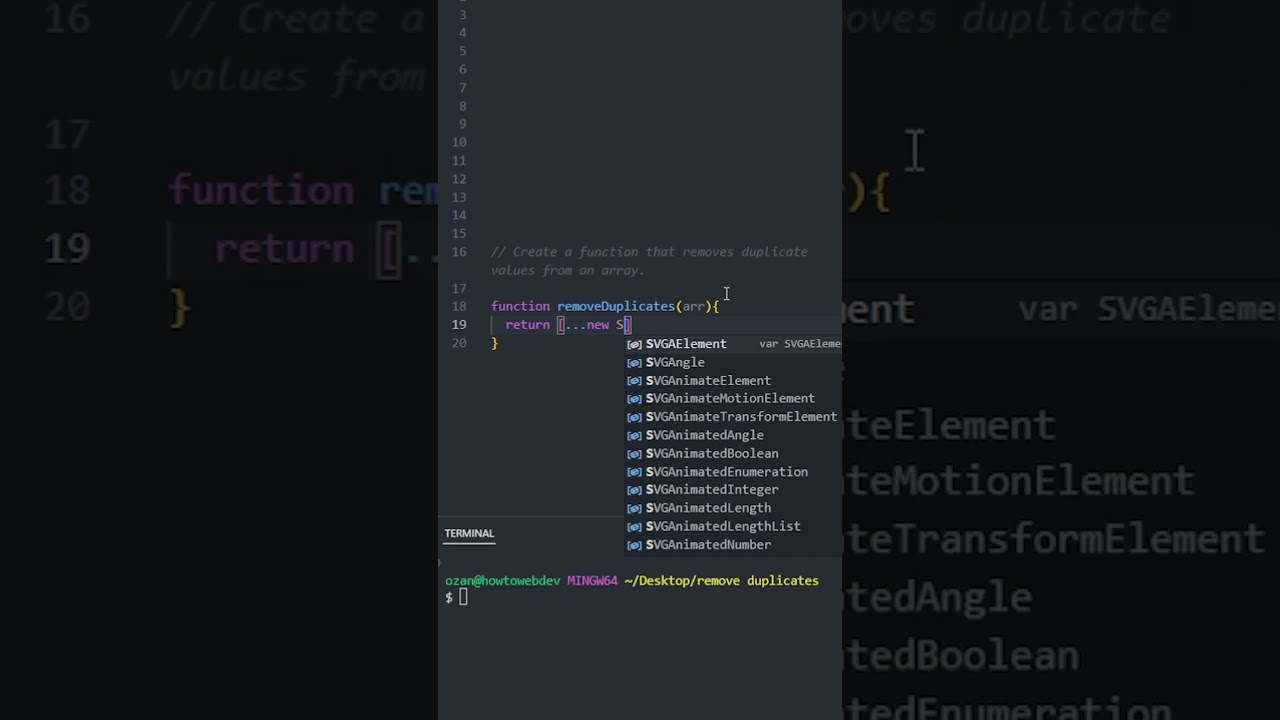Click line number 19 in gutter
1280x720 pixels.
459,324
